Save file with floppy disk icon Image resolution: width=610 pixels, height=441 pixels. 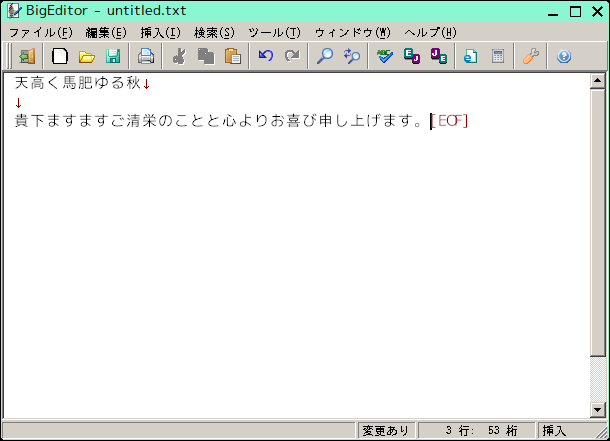pyautogui.click(x=113, y=56)
